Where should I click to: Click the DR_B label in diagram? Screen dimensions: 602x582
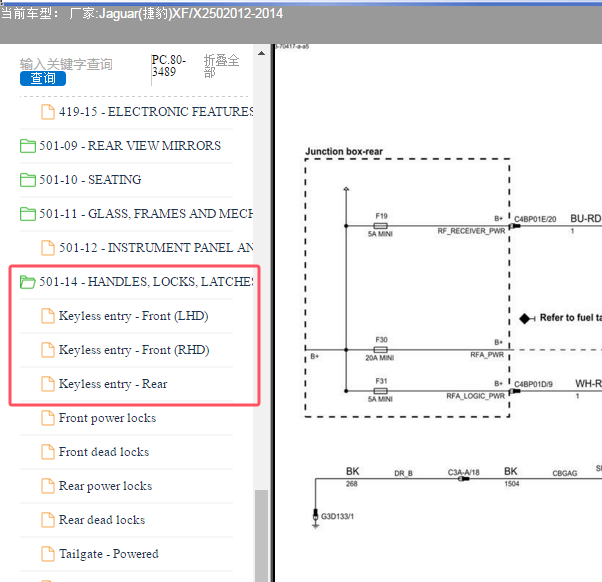click(403, 473)
